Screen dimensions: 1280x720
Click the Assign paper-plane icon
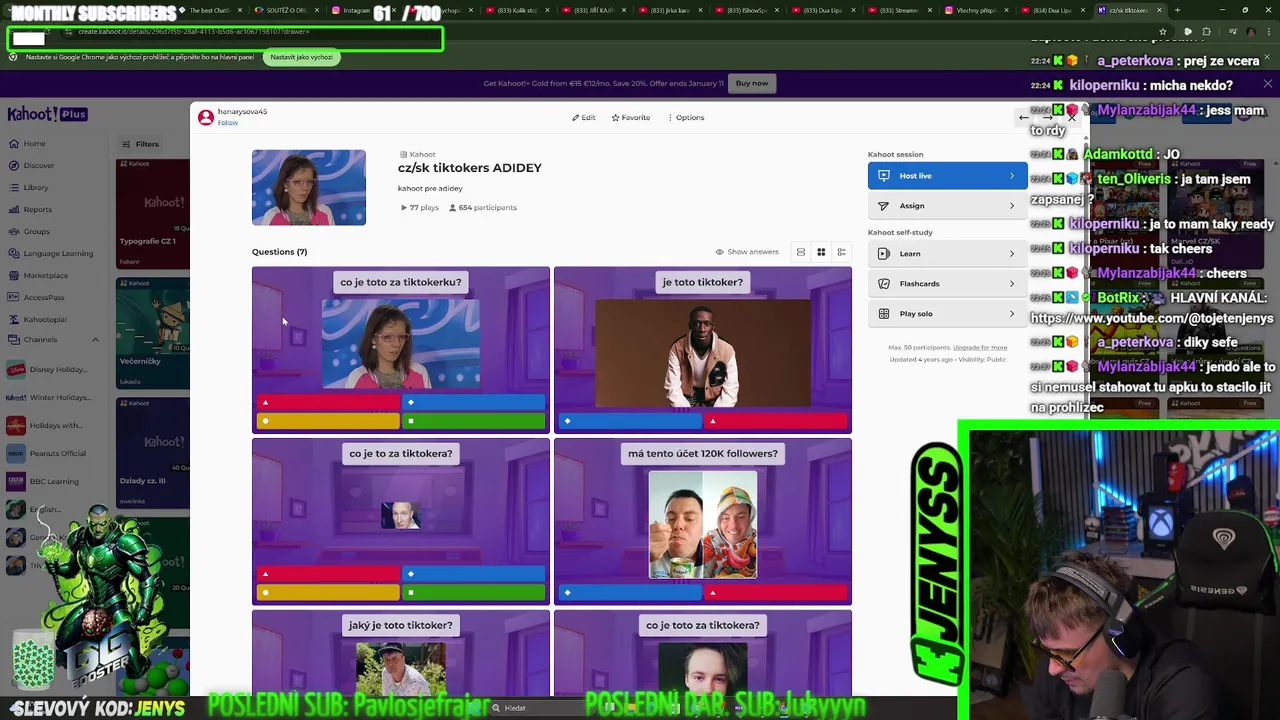click(883, 206)
